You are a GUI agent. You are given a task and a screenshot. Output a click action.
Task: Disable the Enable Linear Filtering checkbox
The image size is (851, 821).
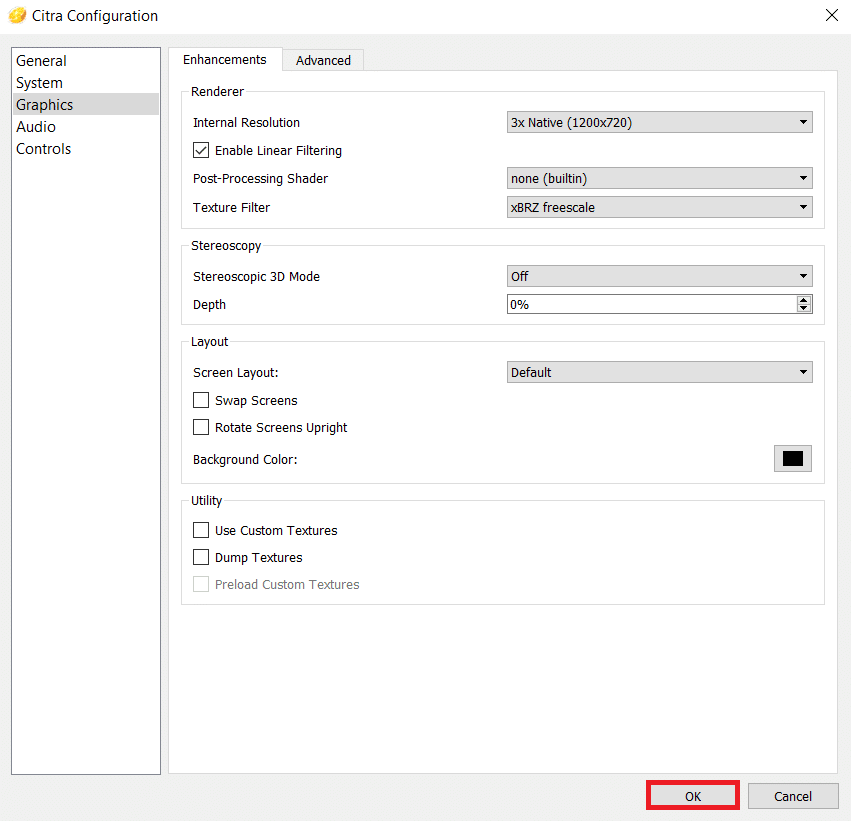point(201,151)
